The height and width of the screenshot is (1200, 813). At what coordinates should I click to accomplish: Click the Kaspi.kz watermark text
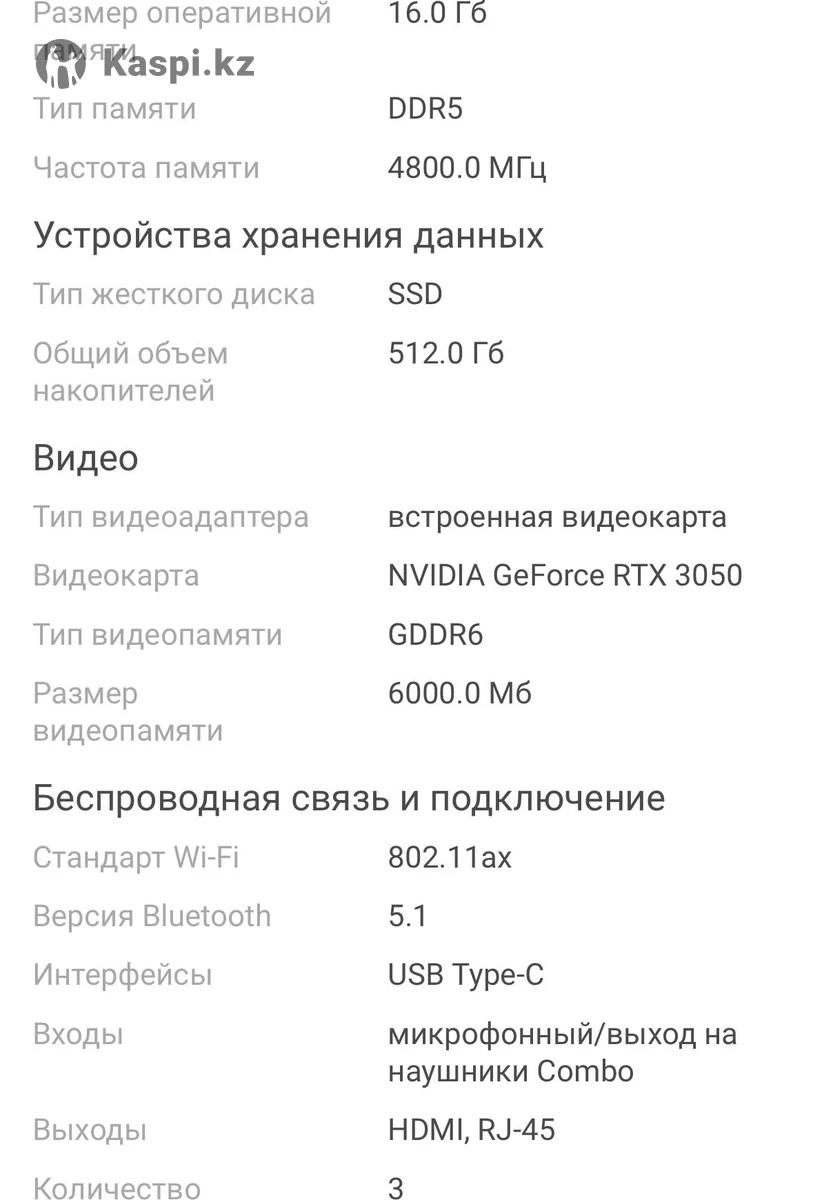(x=179, y=64)
